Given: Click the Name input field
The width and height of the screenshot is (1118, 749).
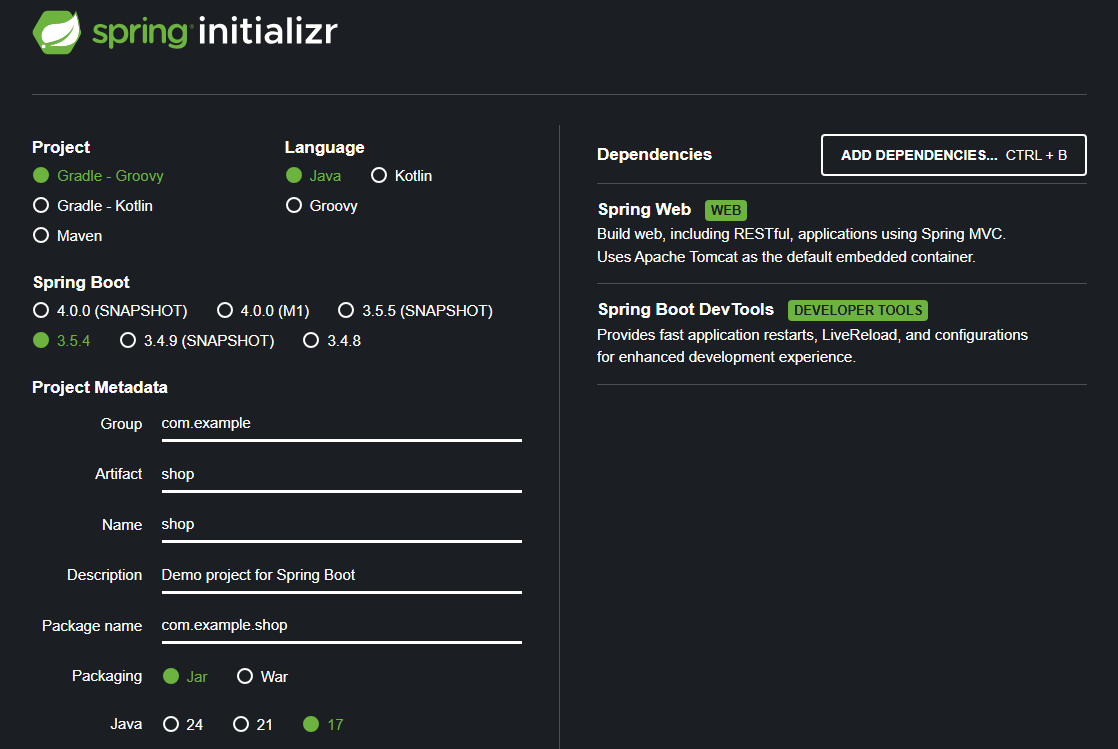Looking at the screenshot, I should [340, 524].
